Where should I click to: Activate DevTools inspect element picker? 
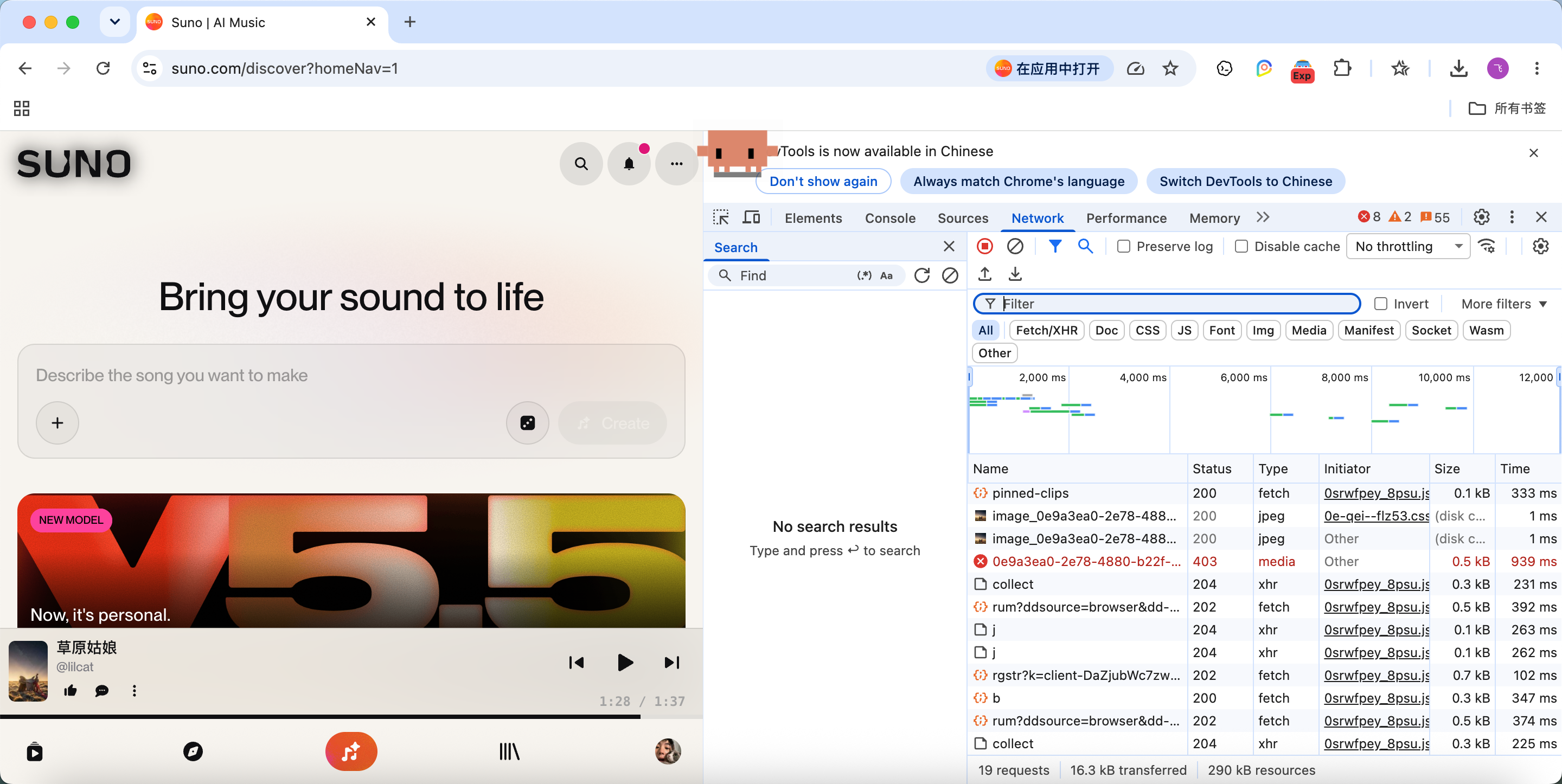pos(721,217)
